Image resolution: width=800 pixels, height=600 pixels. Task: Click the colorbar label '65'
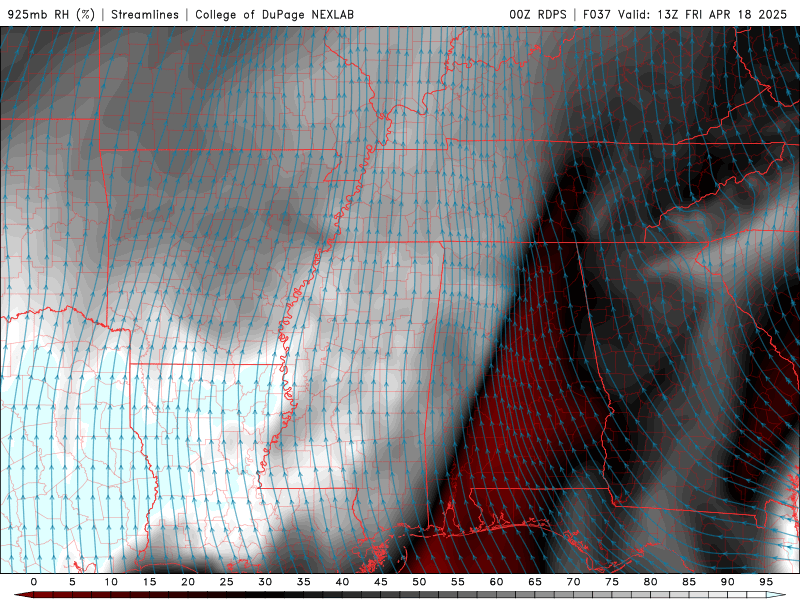point(535,582)
